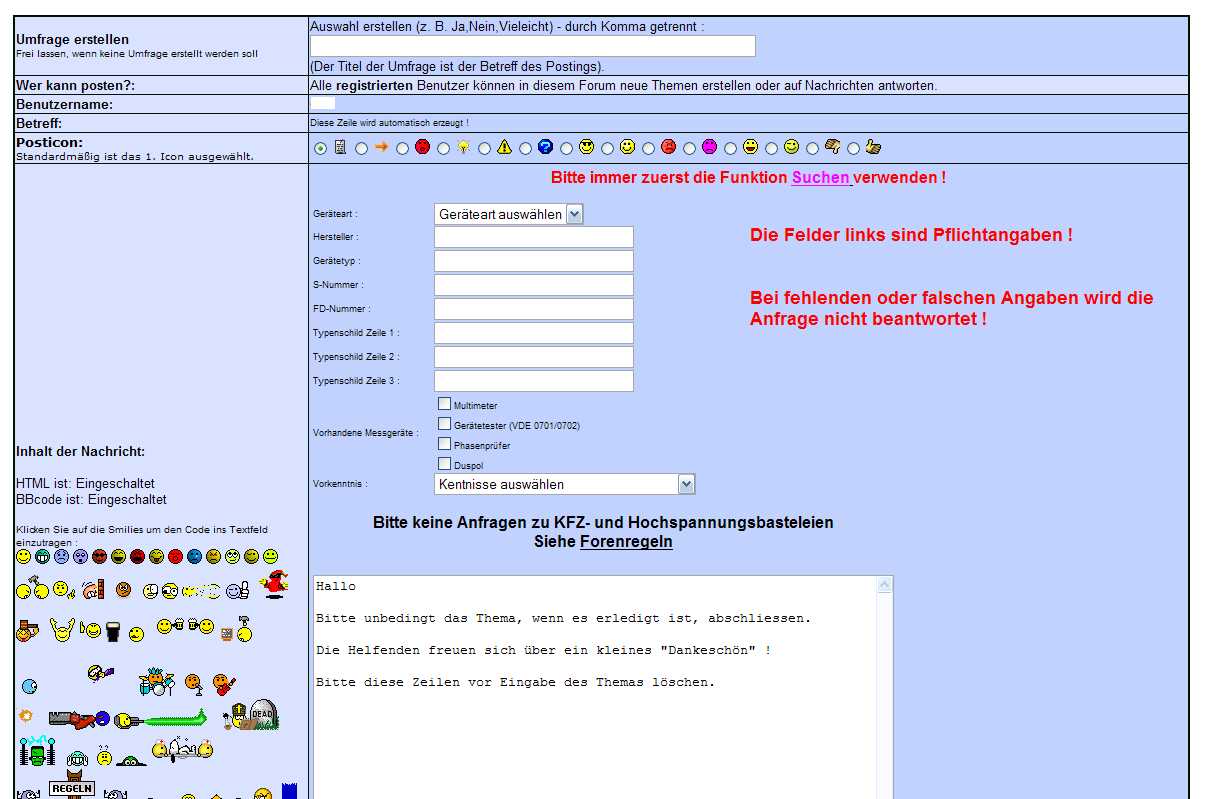Click the Hersteller input field
The image size is (1214, 799).
pyautogui.click(x=533, y=237)
